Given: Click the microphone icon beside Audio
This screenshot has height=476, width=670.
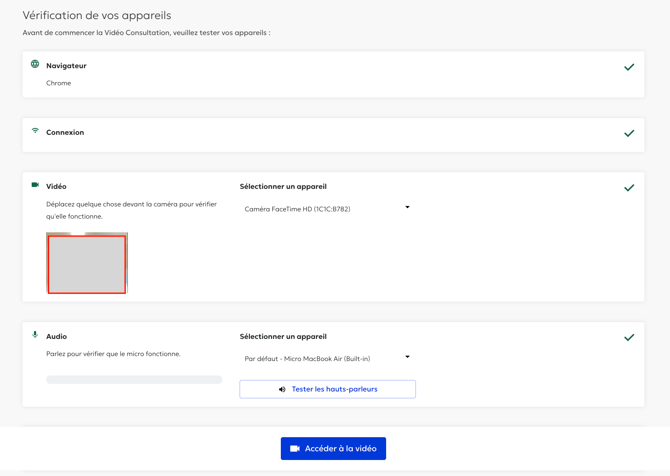Looking at the screenshot, I should [35, 335].
